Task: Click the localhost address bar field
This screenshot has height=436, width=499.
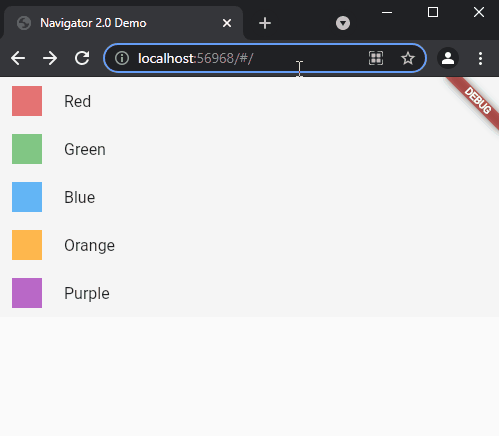Action: (265, 58)
